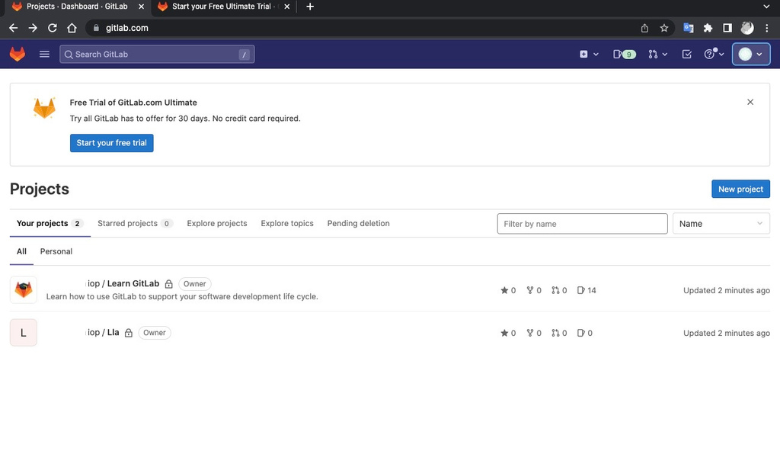Click the browser forward arrow
Screen dimensions: 780x470
tap(33, 28)
